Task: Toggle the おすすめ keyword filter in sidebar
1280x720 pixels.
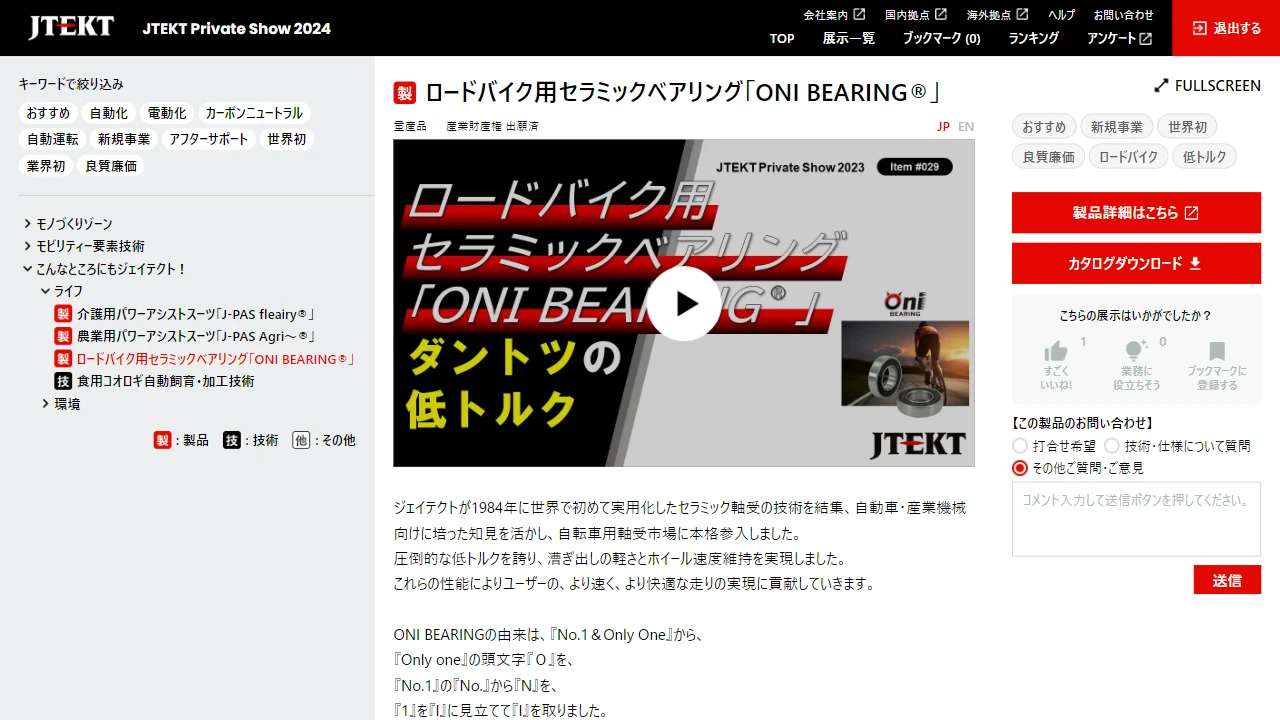Action: click(x=48, y=113)
